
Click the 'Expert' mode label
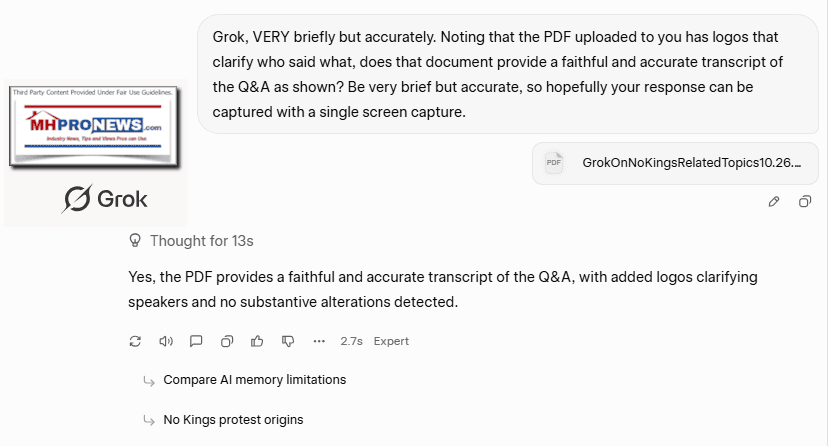[x=391, y=341]
